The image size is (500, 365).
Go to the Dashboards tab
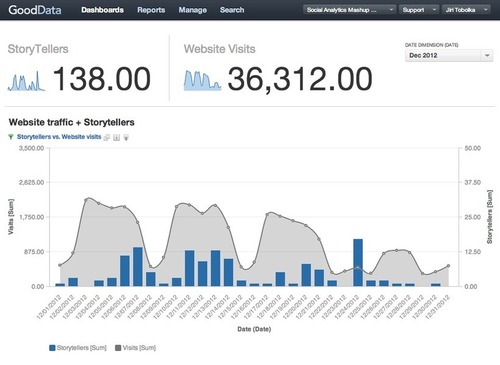coord(102,10)
